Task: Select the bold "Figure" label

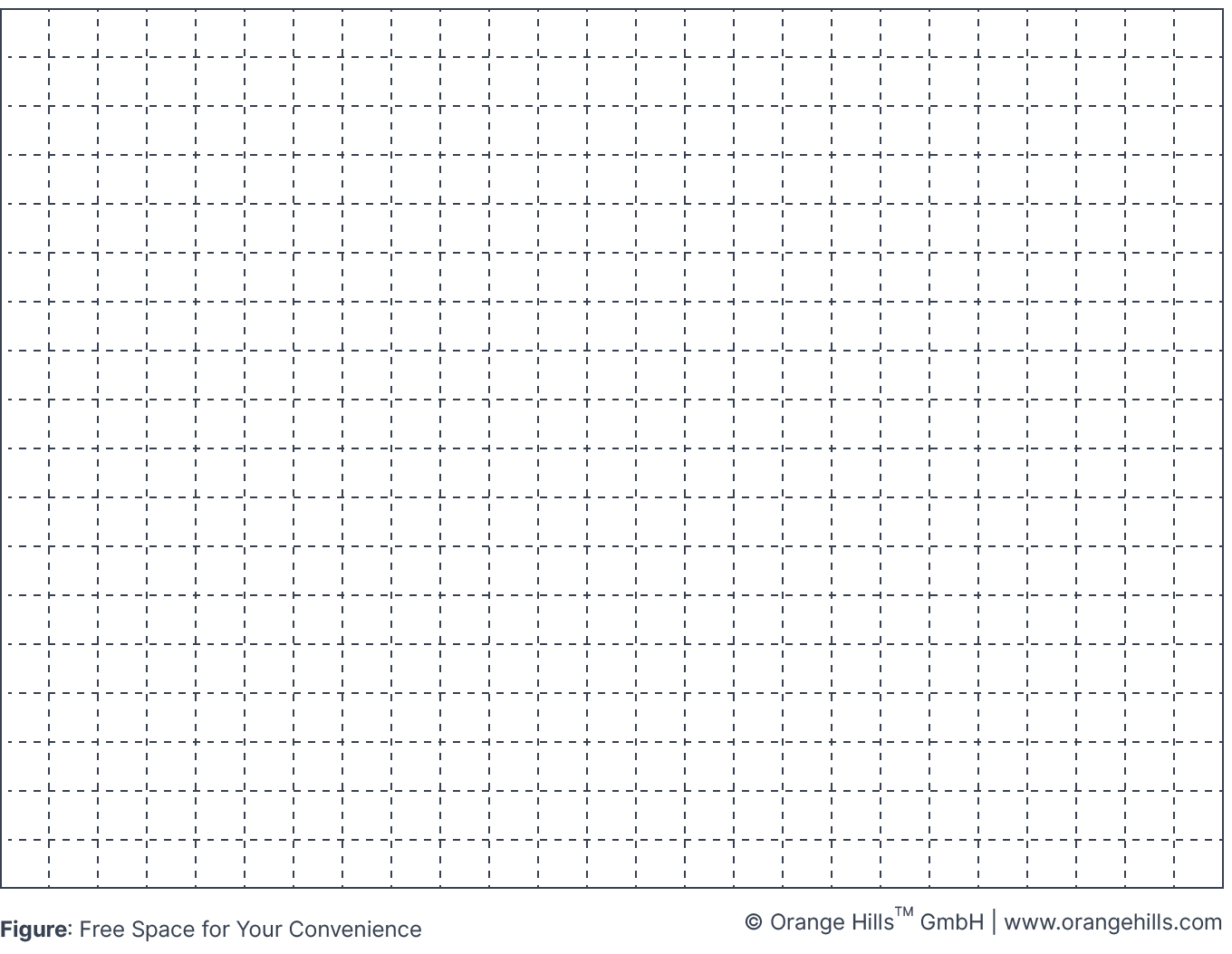Action: click(x=34, y=930)
